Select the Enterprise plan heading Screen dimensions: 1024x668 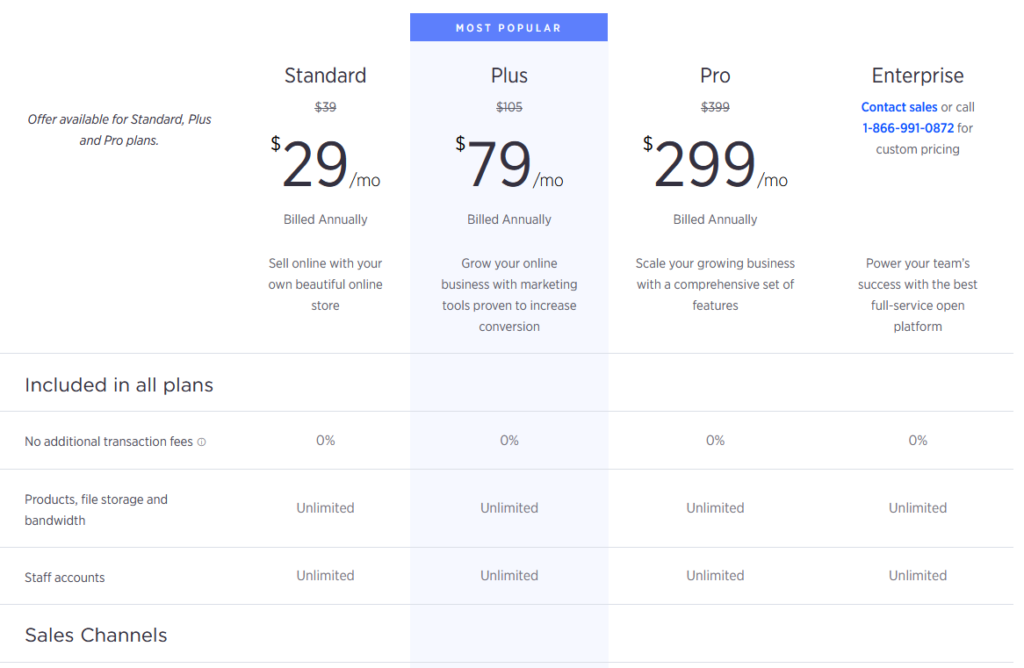[x=918, y=75]
